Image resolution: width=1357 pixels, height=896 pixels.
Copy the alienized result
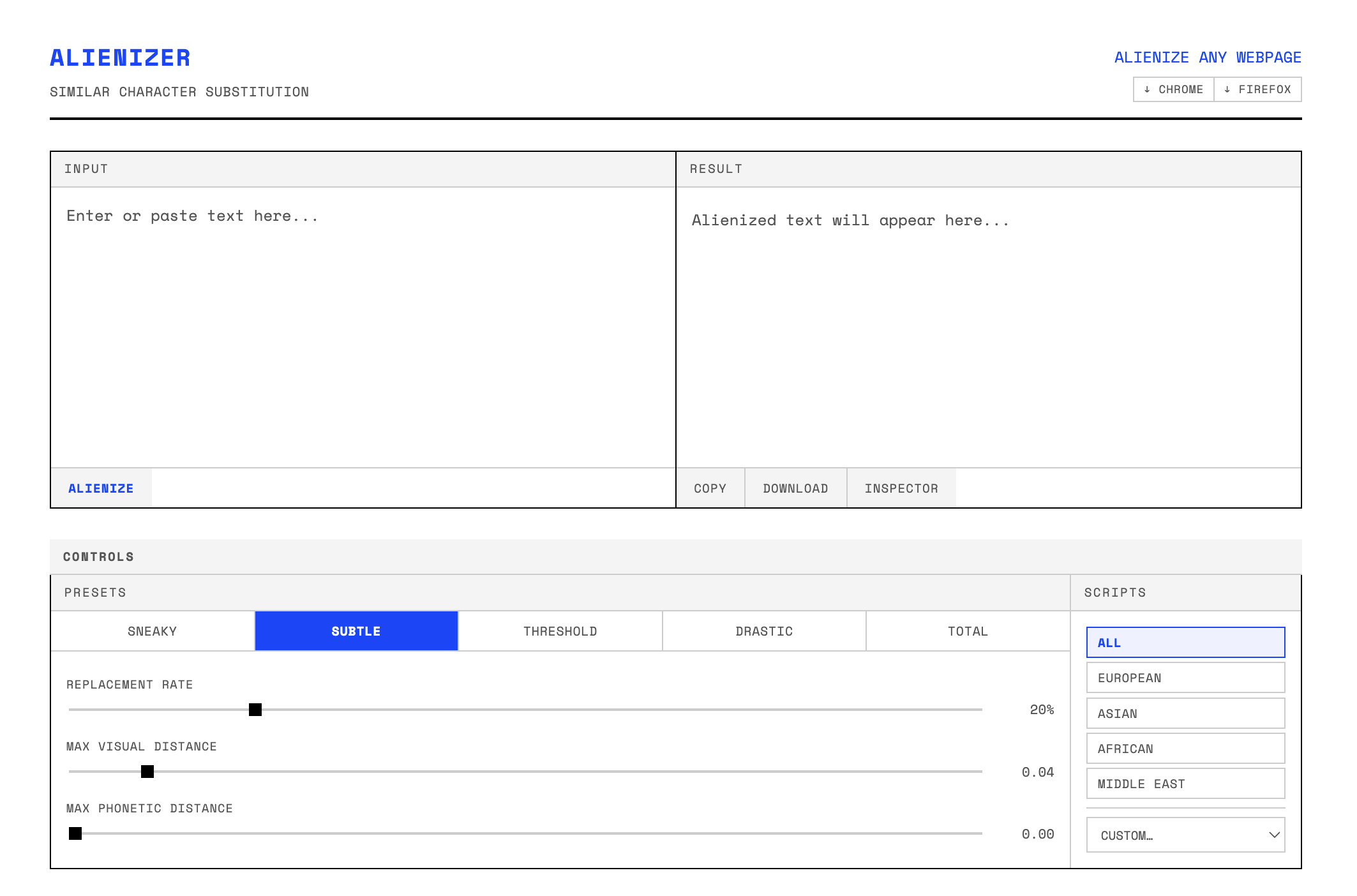pos(710,488)
